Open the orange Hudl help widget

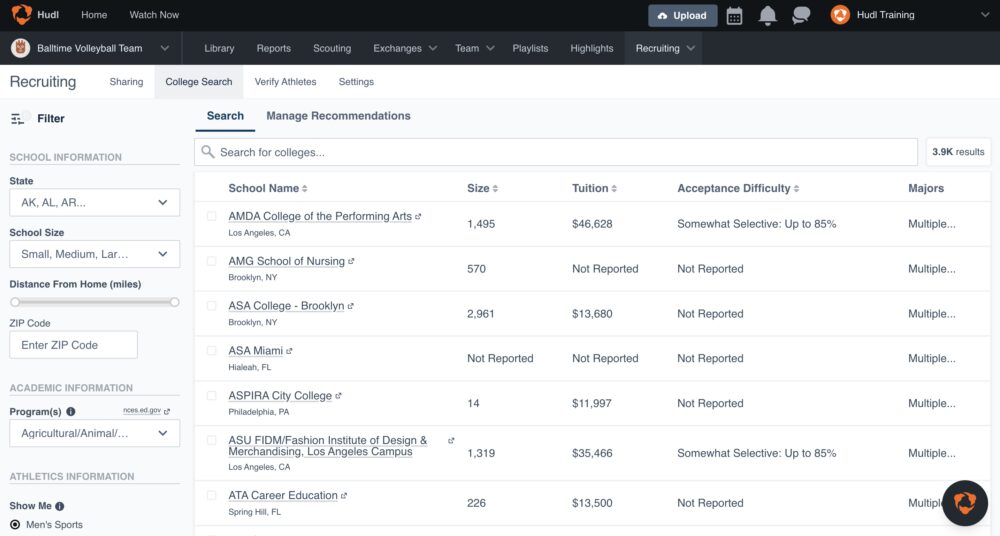[965, 503]
